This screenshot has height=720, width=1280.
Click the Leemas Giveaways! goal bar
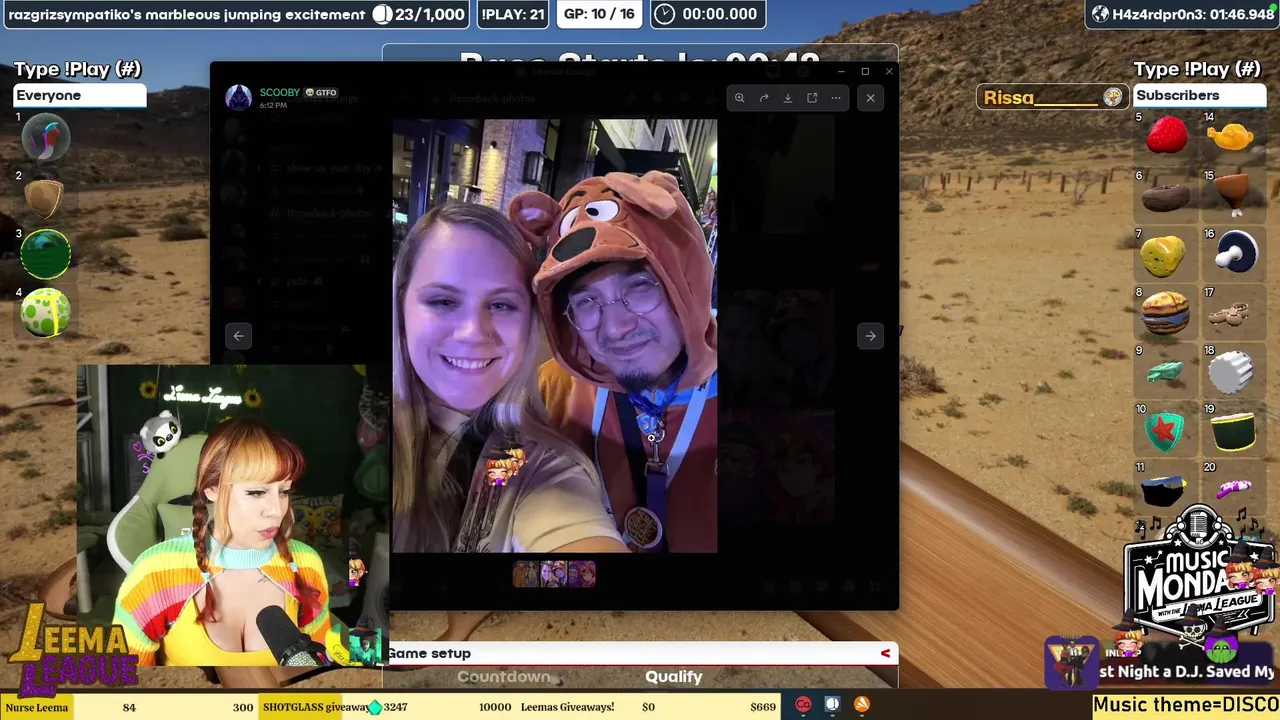648,707
